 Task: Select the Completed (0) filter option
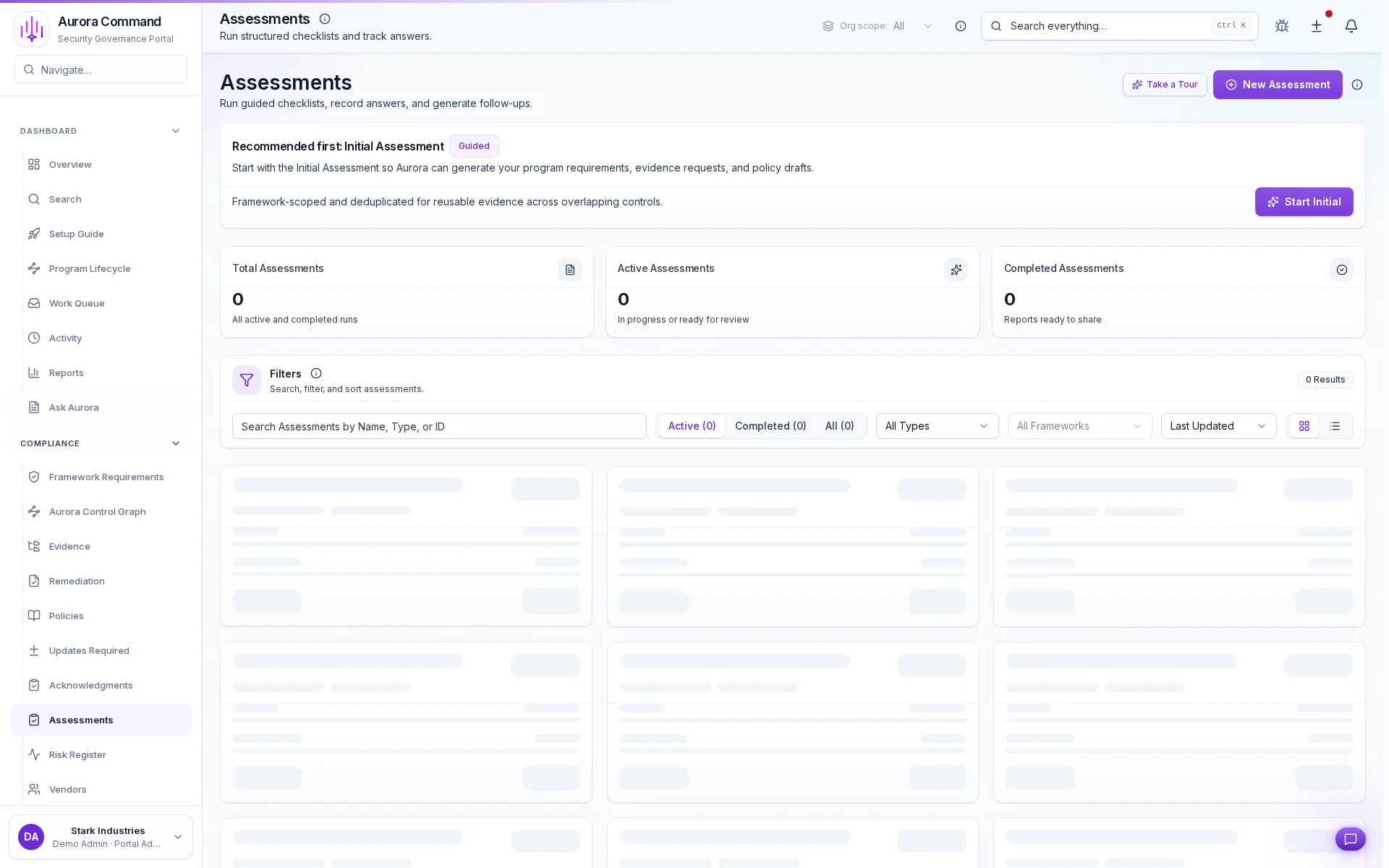click(x=770, y=426)
